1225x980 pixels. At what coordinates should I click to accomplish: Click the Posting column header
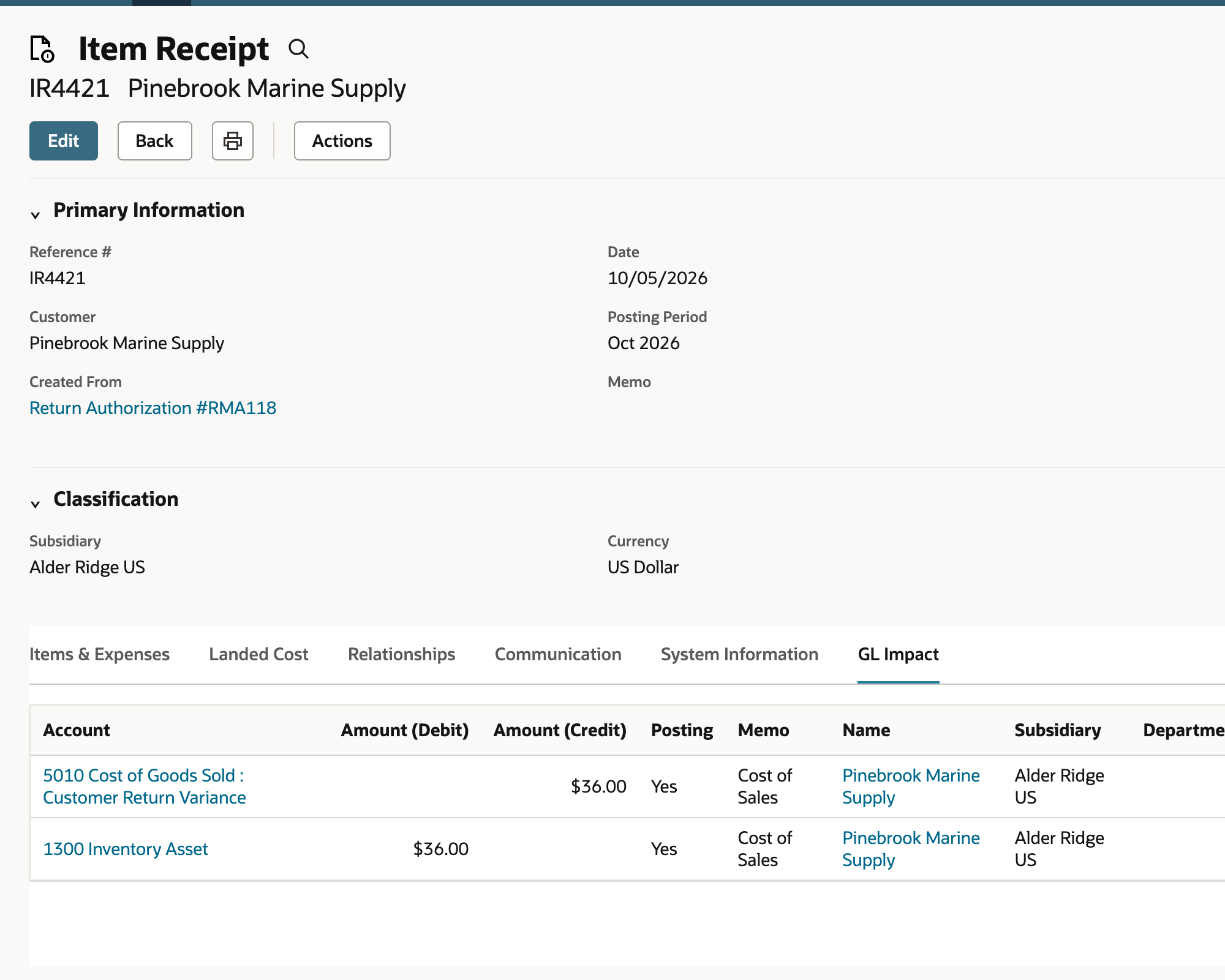[x=682, y=730]
